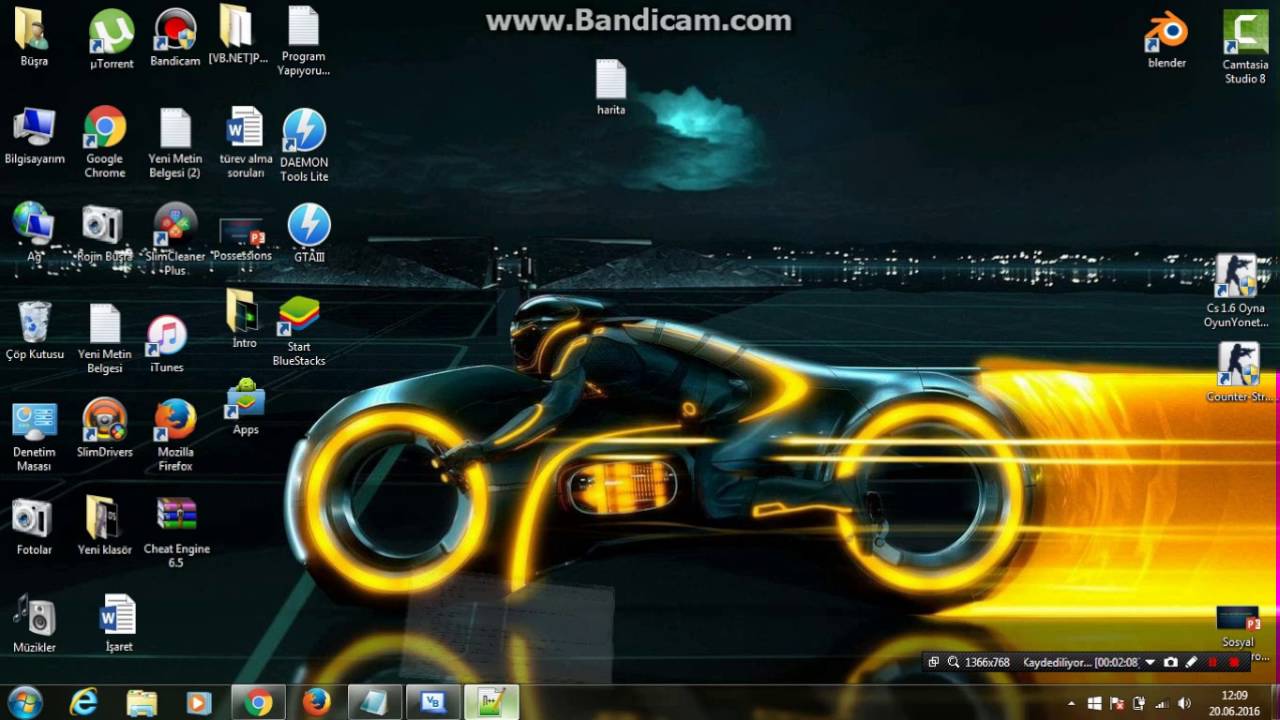The width and height of the screenshot is (1280, 720).
Task: Open the Fotolar pictures icon
Action: 33,527
